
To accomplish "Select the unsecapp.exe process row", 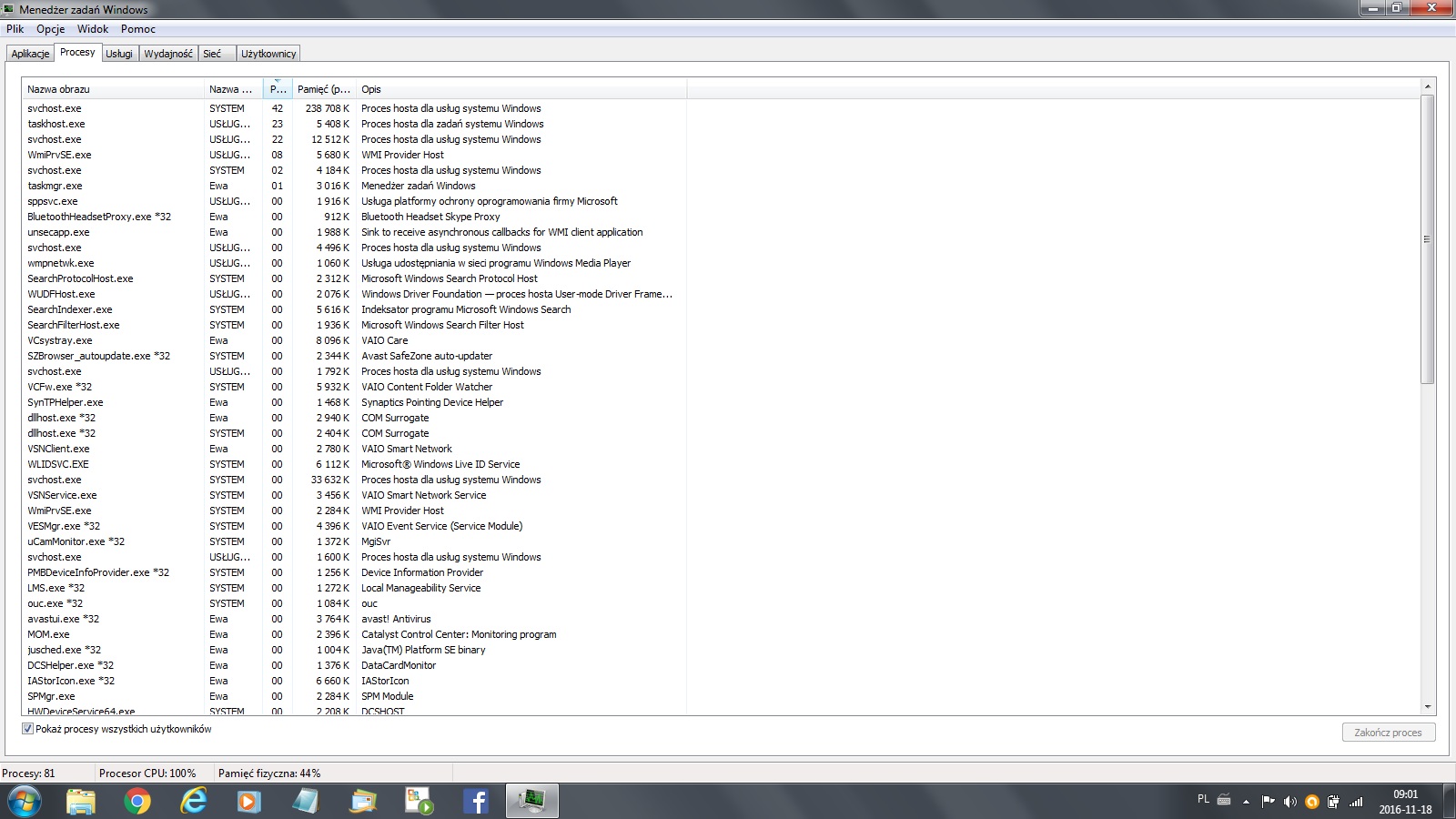I will click(354, 232).
